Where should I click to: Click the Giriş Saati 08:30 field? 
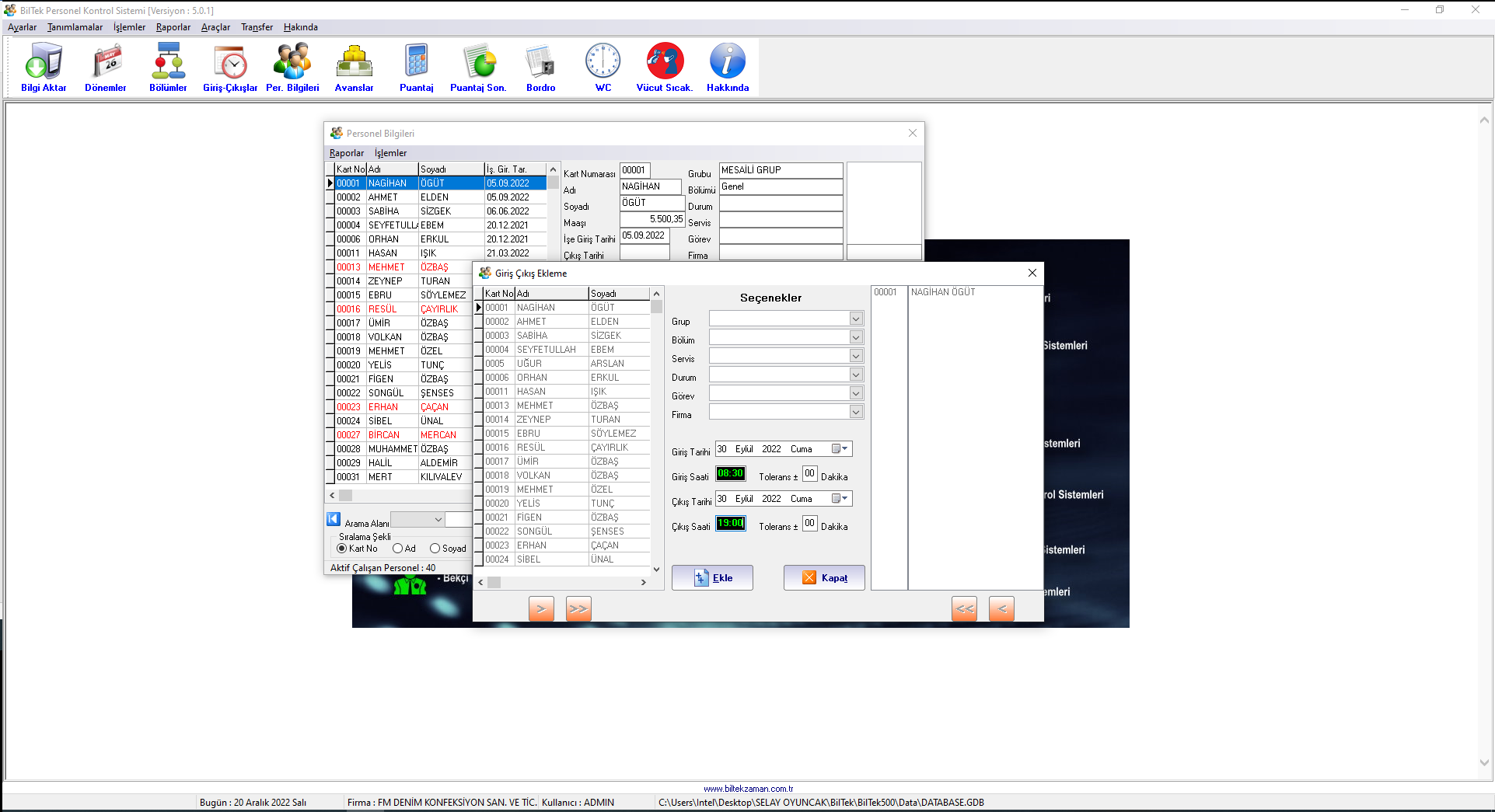point(731,474)
